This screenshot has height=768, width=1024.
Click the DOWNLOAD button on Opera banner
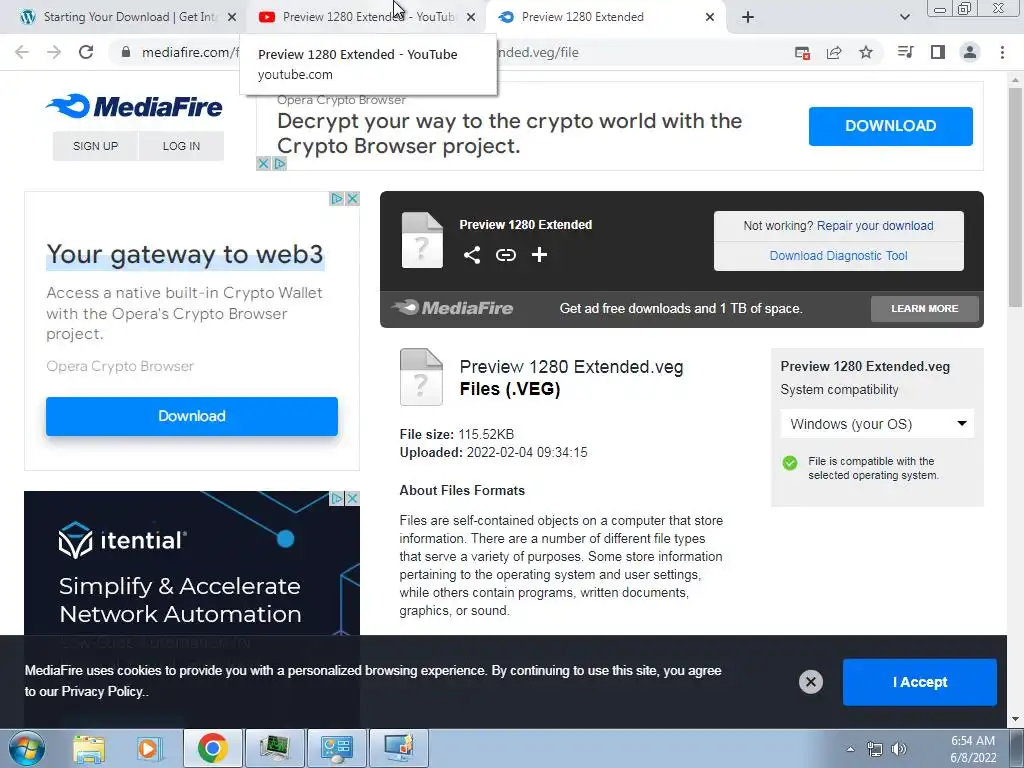coord(891,126)
